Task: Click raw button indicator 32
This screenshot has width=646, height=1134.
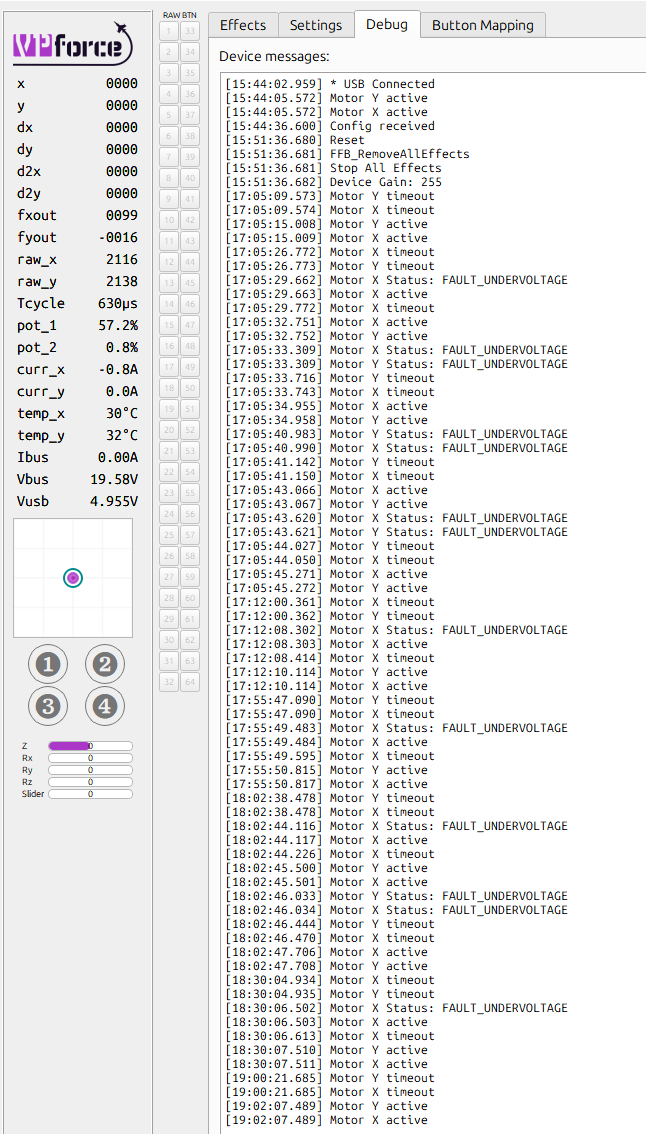Action: 169,682
